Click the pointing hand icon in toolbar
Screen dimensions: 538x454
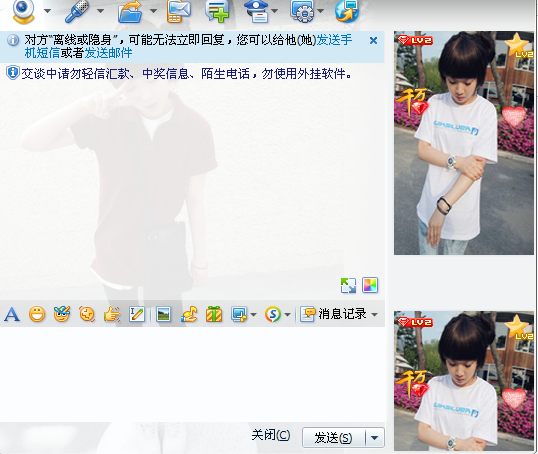(112, 314)
